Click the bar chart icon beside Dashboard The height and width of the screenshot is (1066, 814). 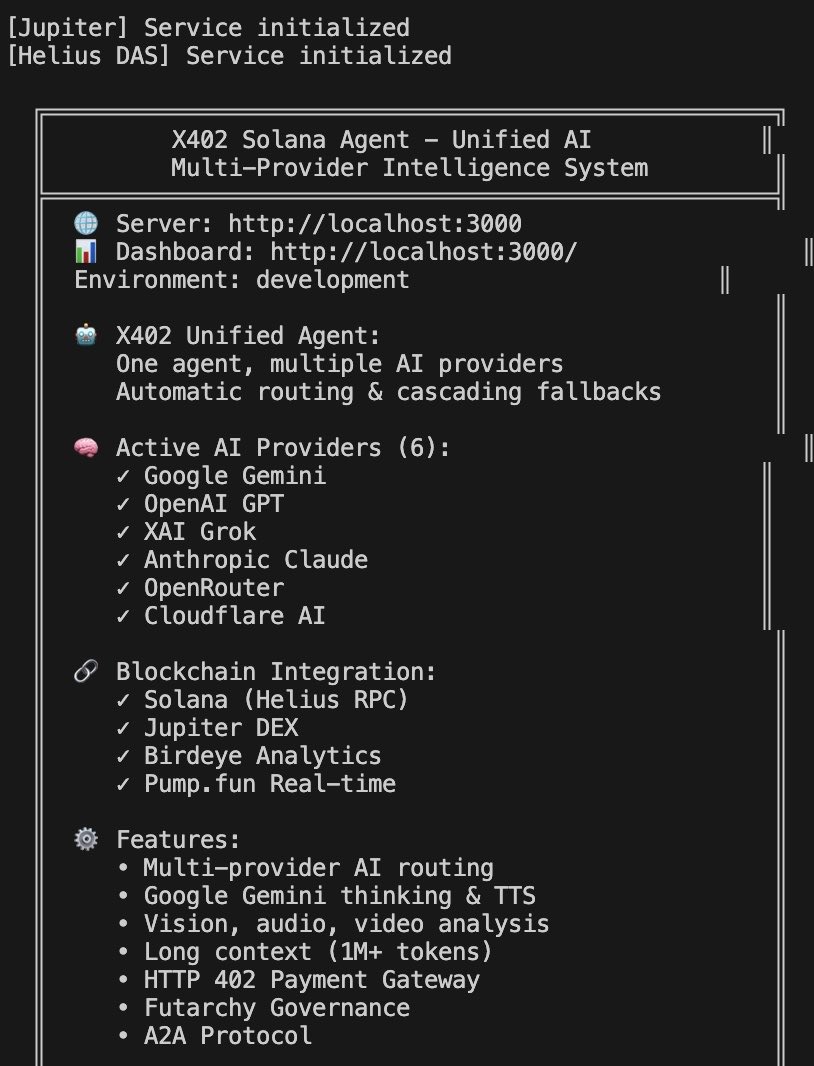point(86,252)
